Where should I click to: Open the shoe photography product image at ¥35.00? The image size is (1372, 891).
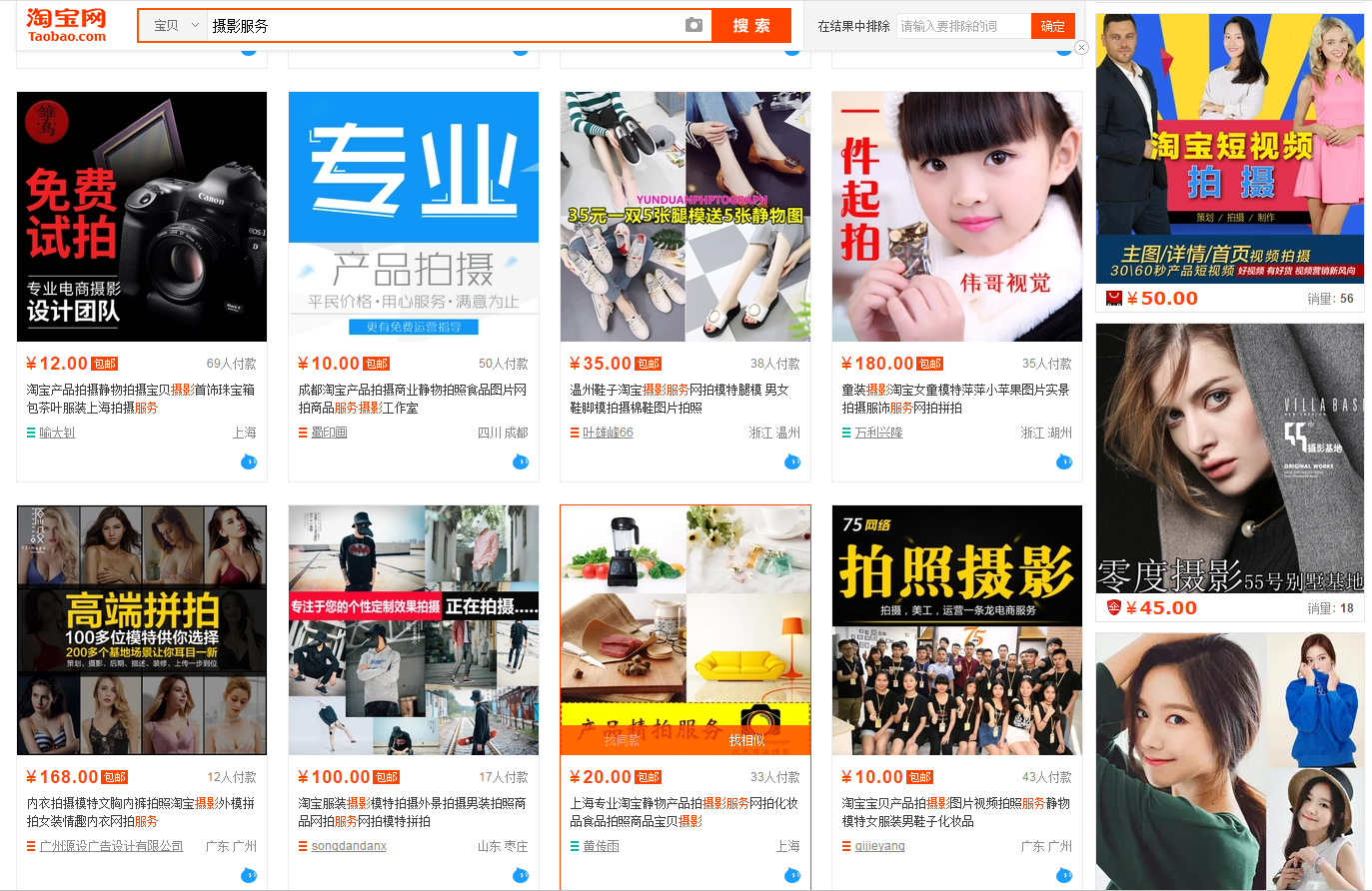coord(686,217)
